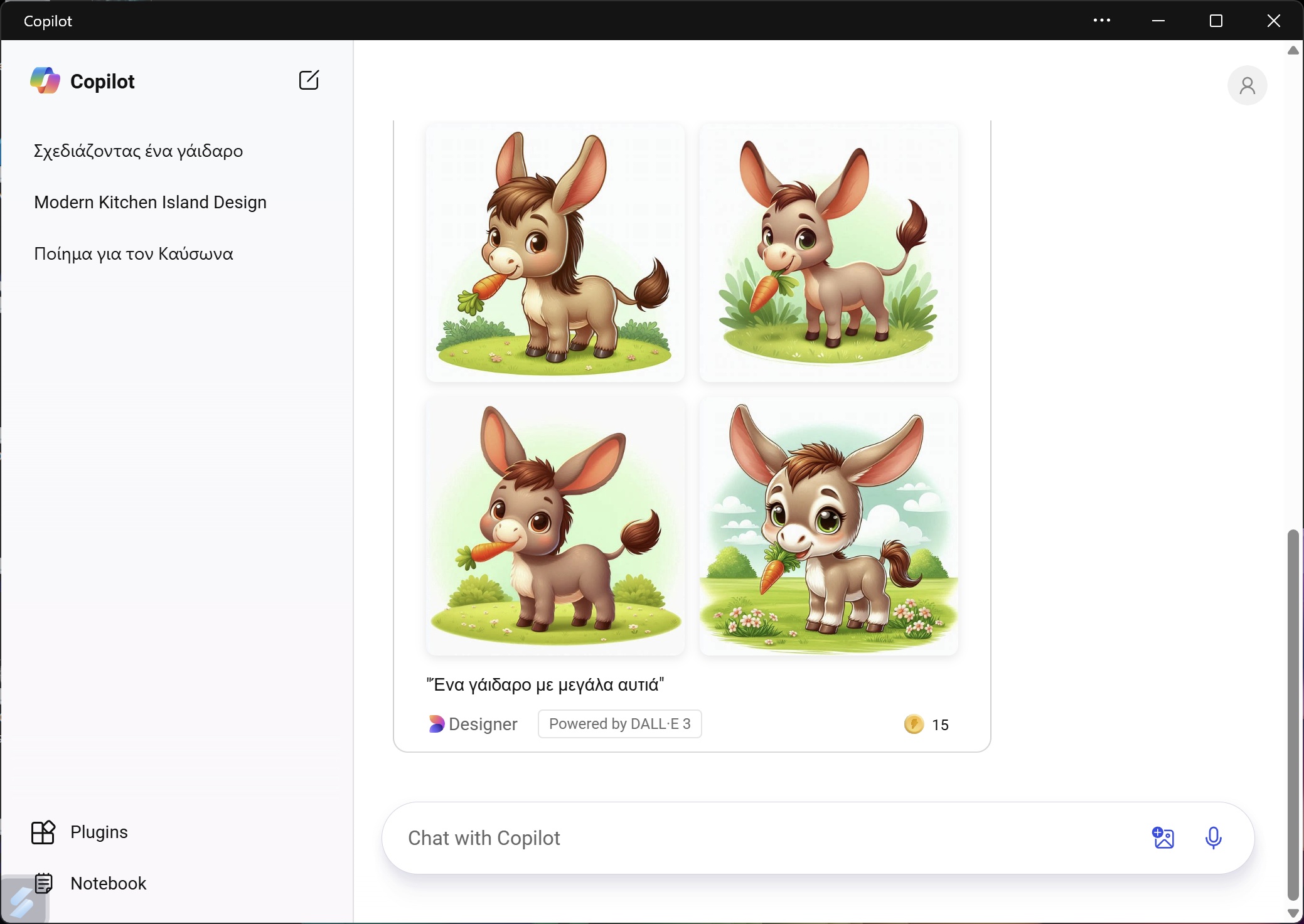Open the donkey image with clouds background
1304x924 pixels.
click(x=828, y=526)
